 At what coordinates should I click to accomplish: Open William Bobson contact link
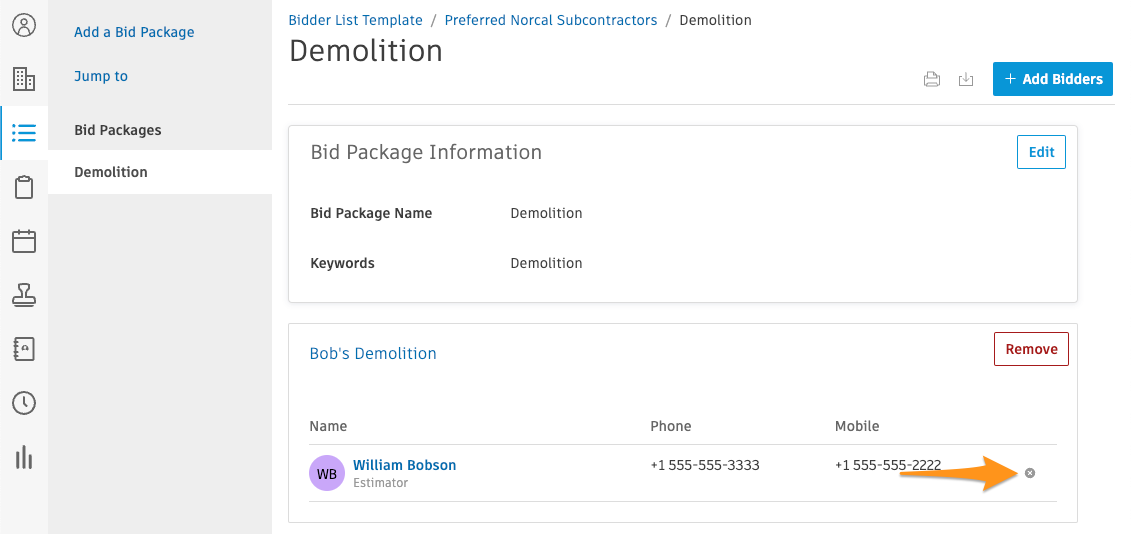[405, 465]
